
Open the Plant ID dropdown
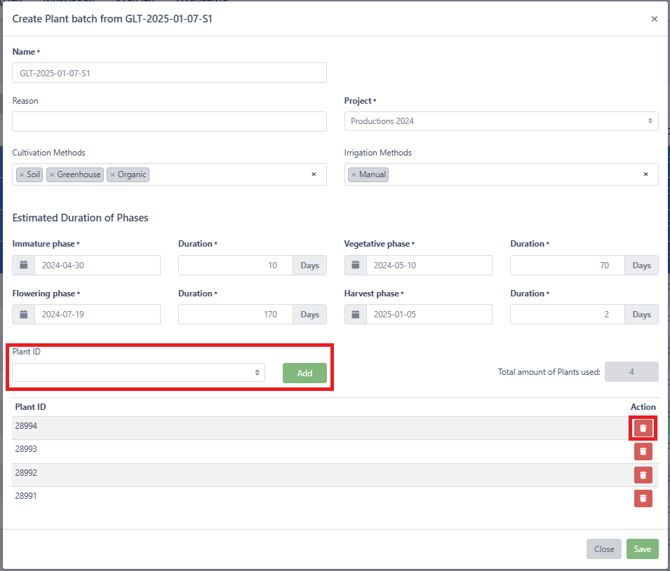(138, 372)
